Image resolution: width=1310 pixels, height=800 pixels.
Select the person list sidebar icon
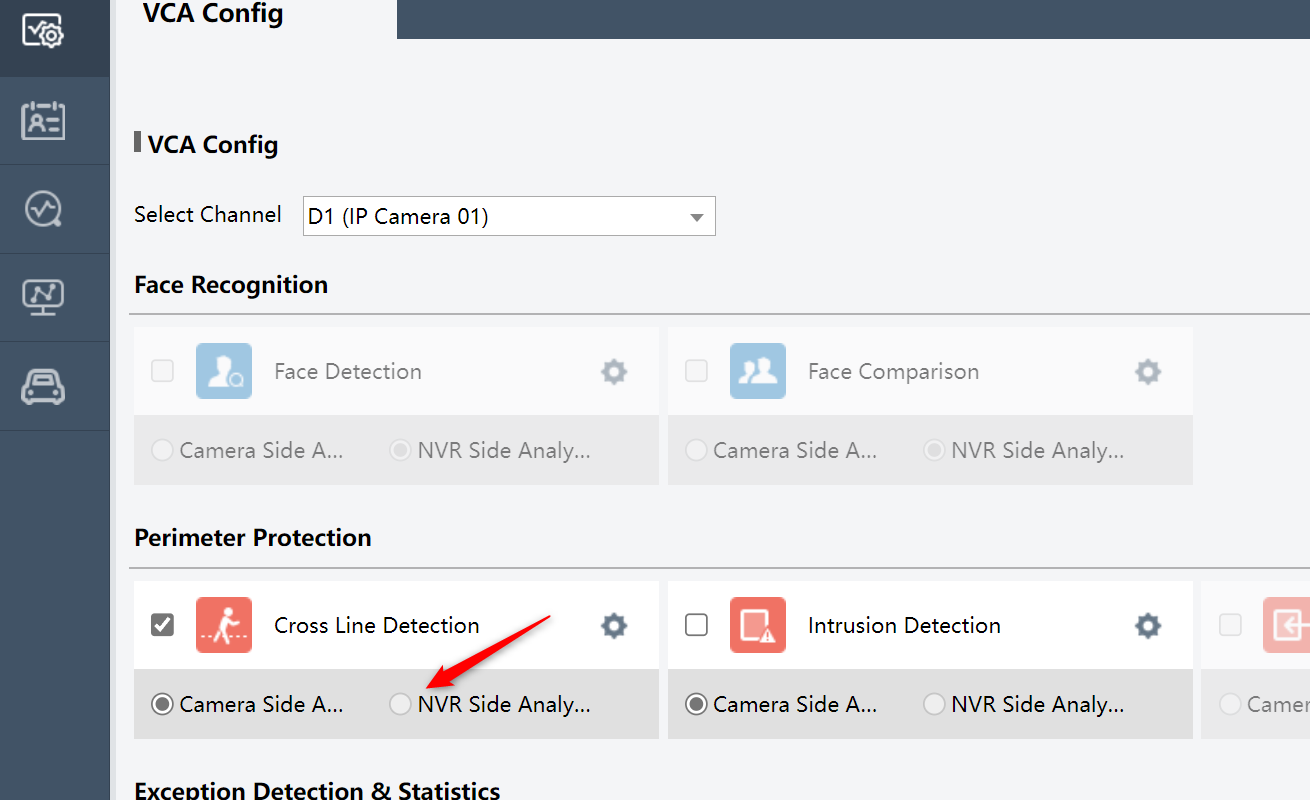(43, 119)
